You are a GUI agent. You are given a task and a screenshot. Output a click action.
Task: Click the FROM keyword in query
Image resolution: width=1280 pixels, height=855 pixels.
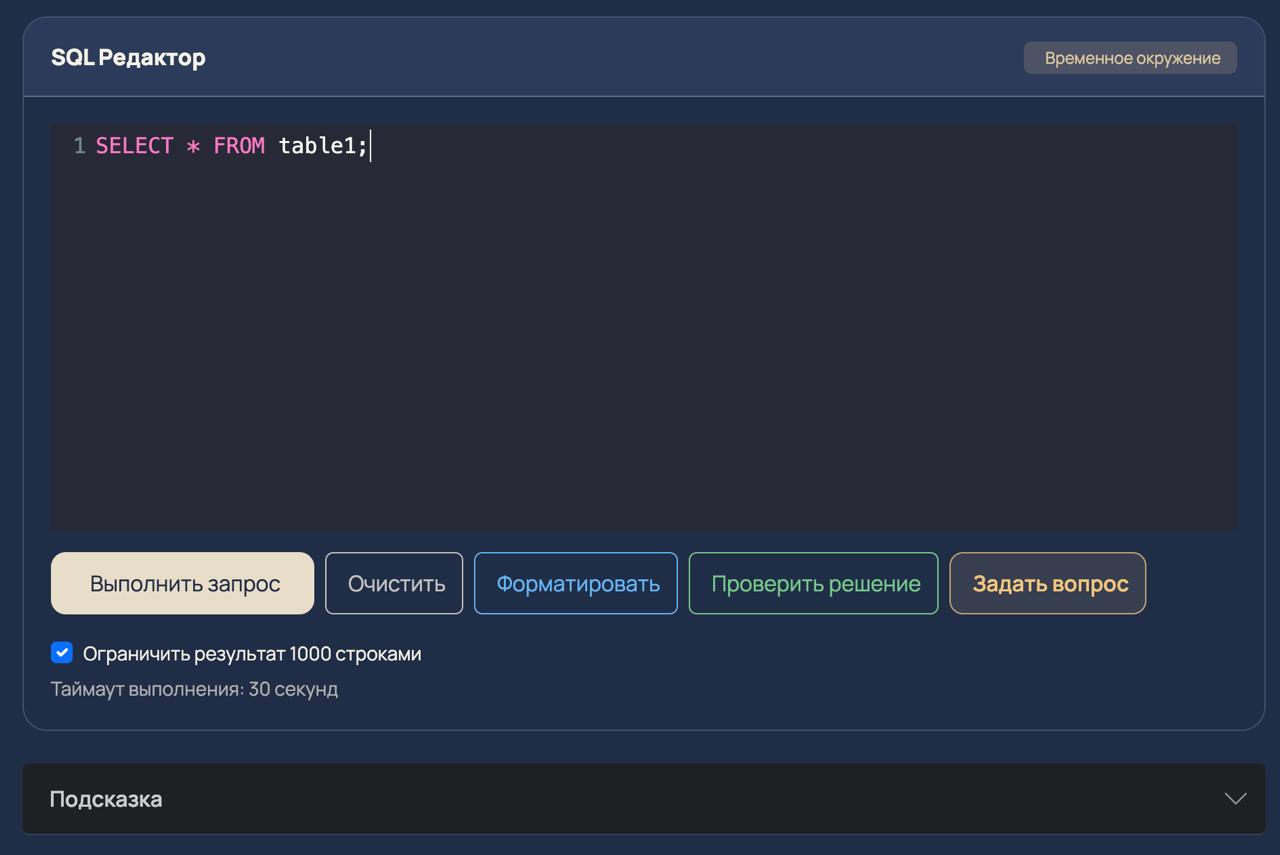pos(239,146)
